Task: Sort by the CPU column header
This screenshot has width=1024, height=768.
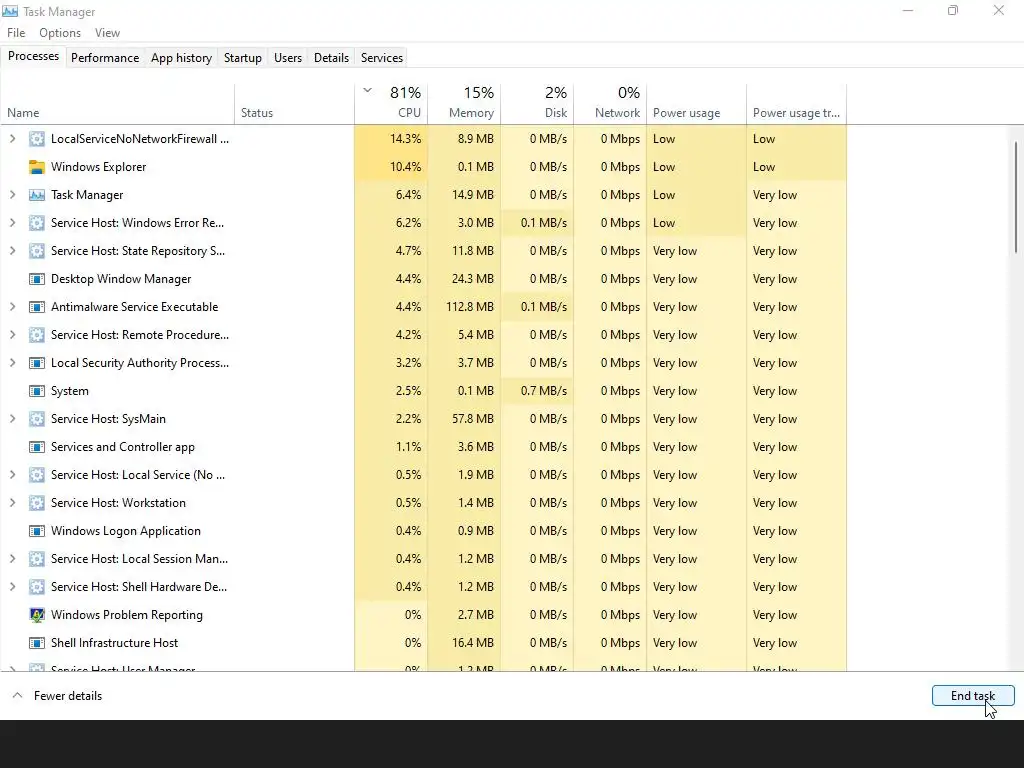Action: pos(391,103)
